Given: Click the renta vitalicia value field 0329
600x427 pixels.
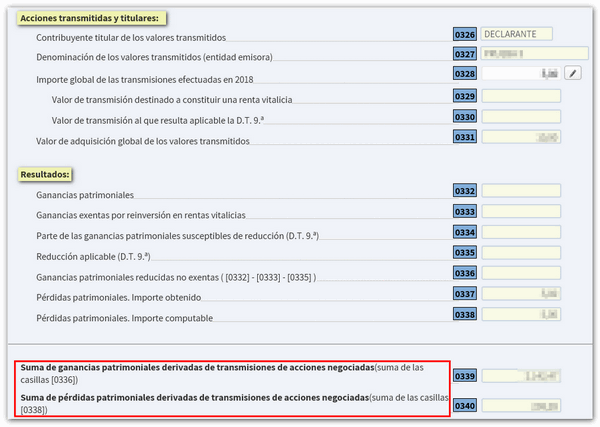Looking at the screenshot, I should [520, 97].
